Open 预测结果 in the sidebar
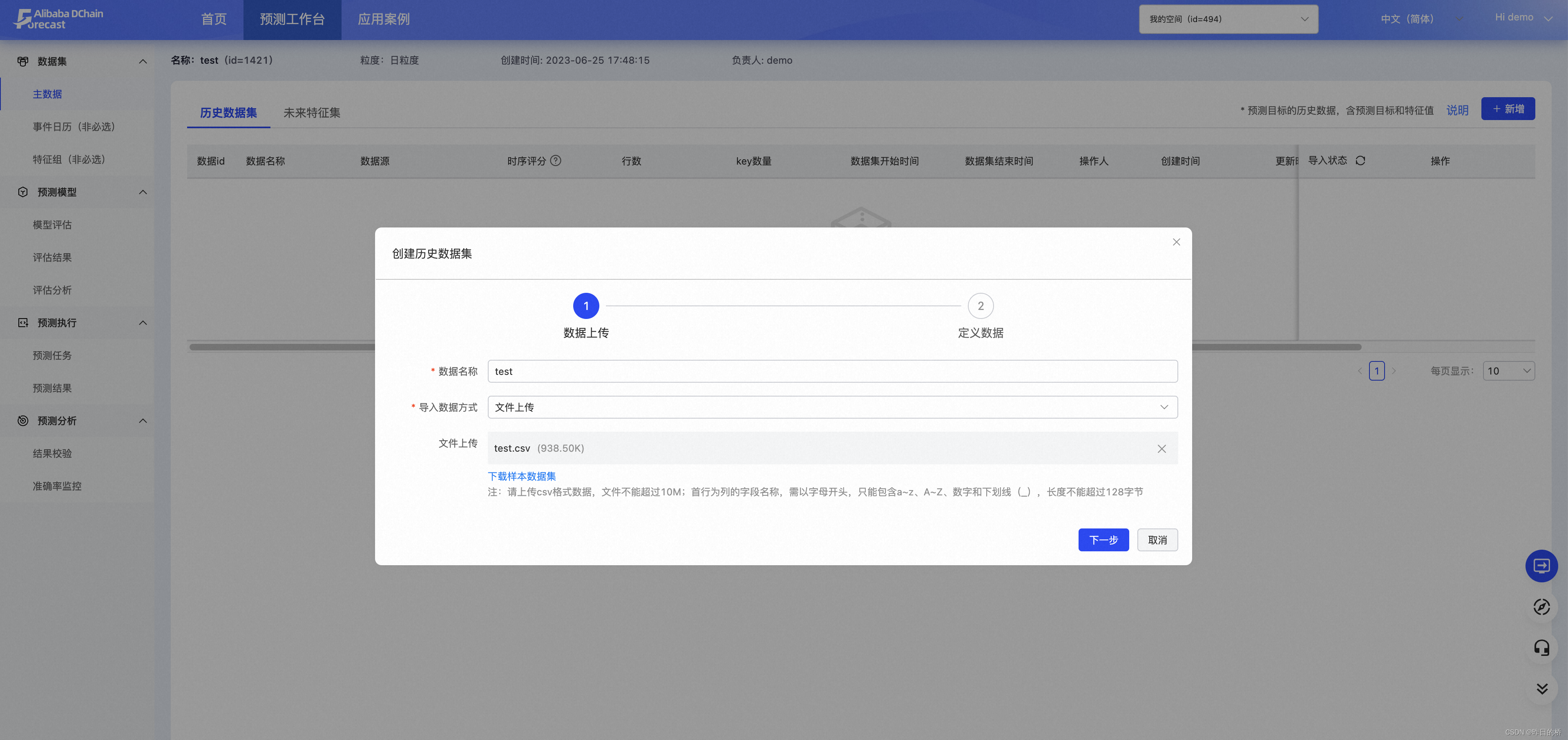This screenshot has width=1568, height=740. [52, 388]
